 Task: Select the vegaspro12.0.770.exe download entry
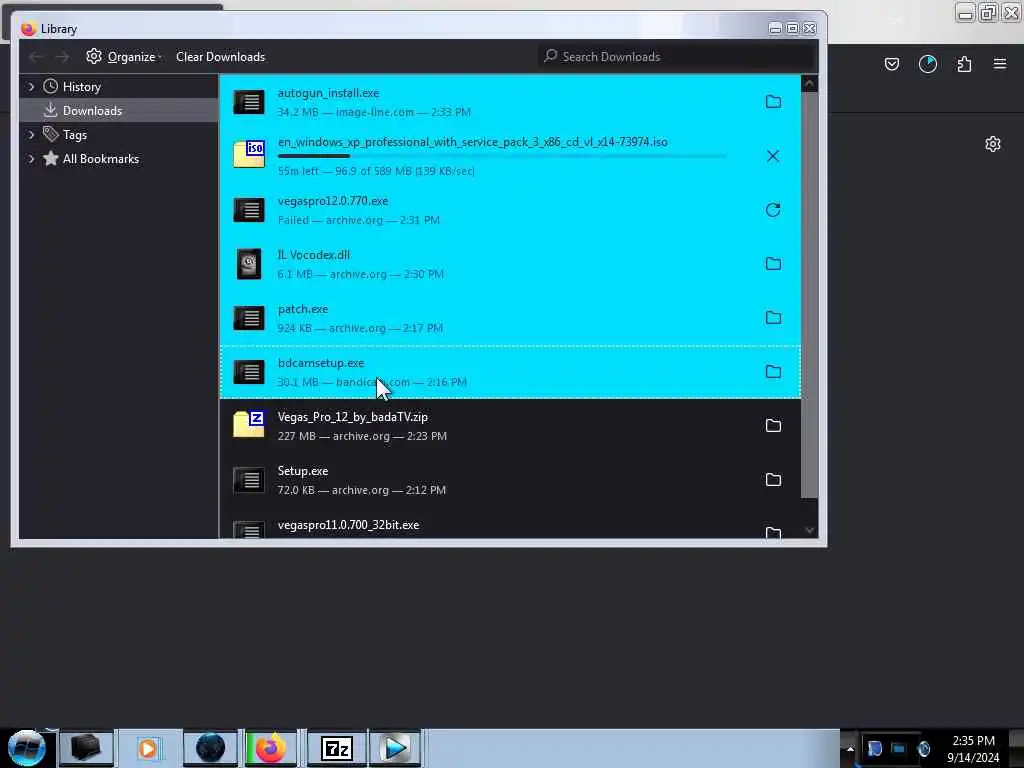click(x=510, y=210)
